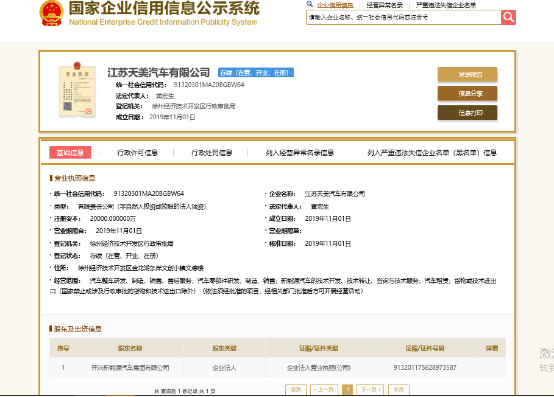Image resolution: width=554 pixels, height=397 pixels.
Task: Open the 经营异常名录 link at top
Action: click(x=384, y=5)
